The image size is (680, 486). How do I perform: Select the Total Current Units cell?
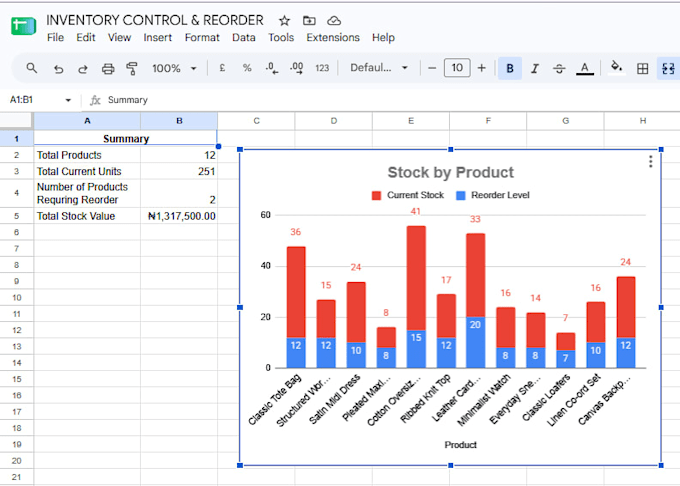click(87, 172)
